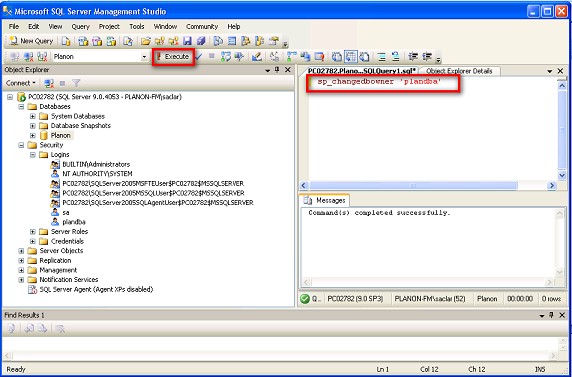Toggle the Object Explorer auto-hide pin
The image size is (572, 377).
pos(277,70)
